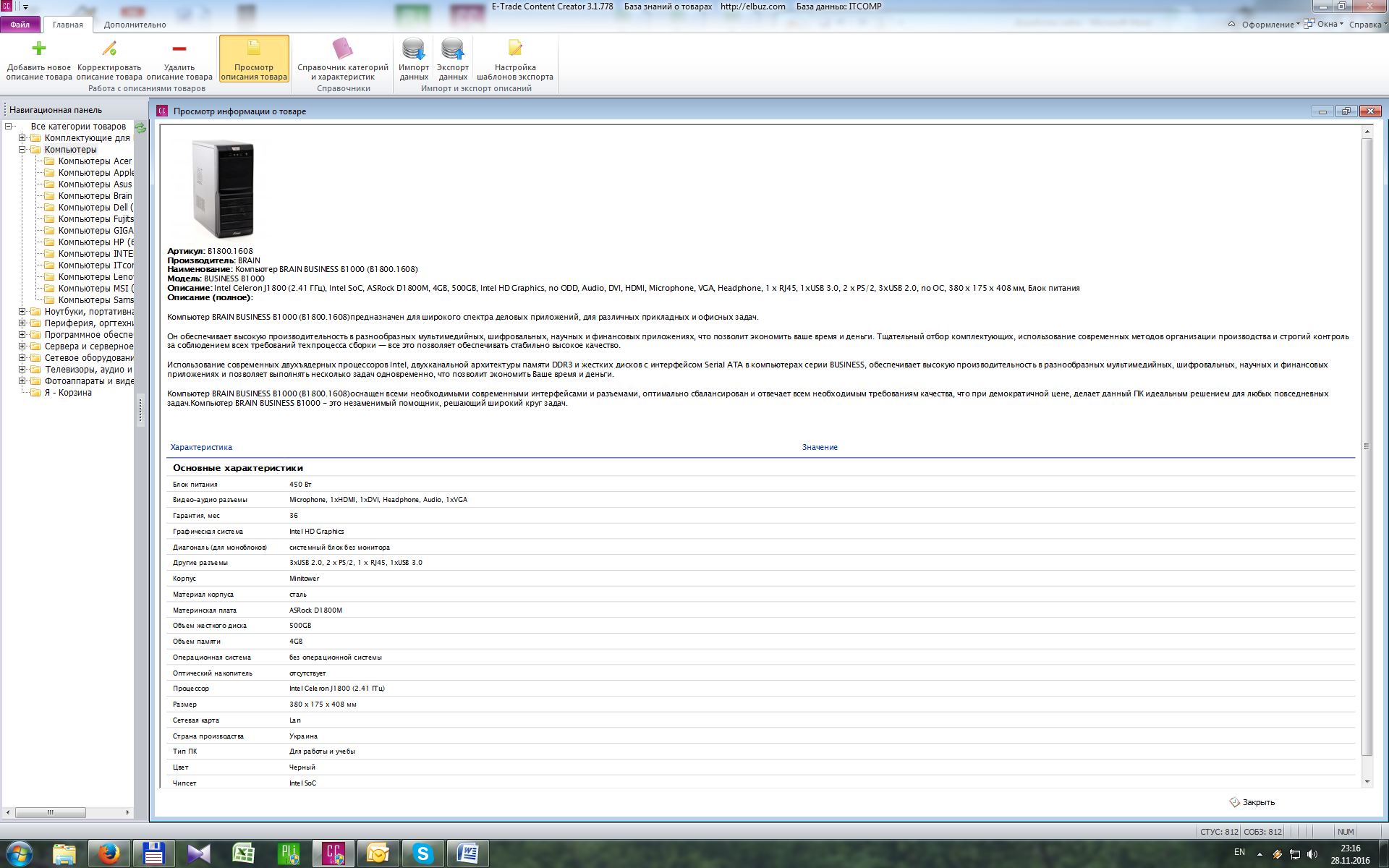Open the Окна dropdown menu

click(x=1325, y=25)
